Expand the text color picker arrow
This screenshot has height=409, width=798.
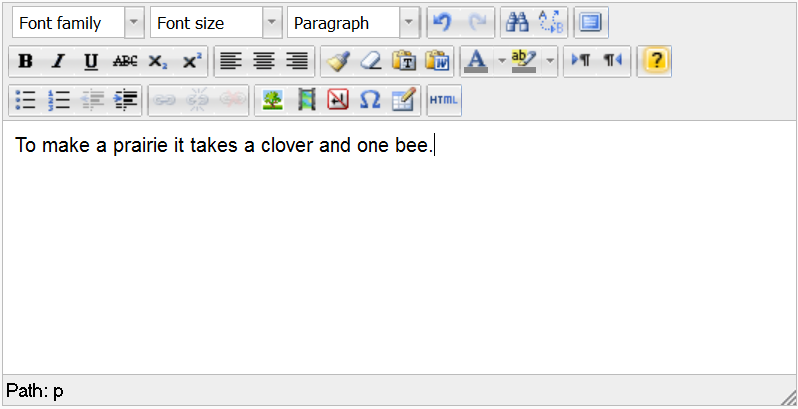tap(502, 62)
